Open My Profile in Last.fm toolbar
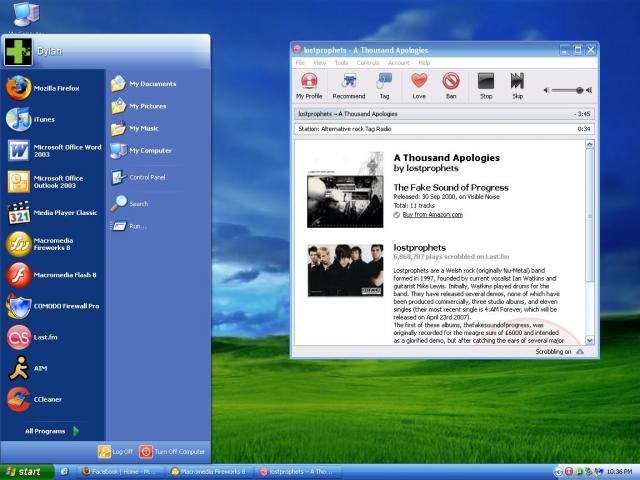This screenshot has width=640, height=480. tap(309, 86)
